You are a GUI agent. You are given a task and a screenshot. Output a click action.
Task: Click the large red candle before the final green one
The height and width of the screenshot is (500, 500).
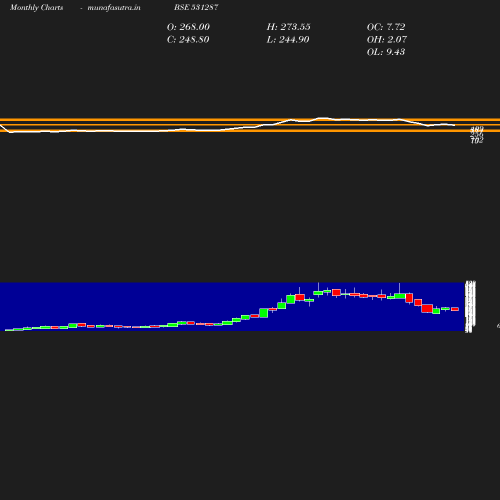pyautogui.click(x=427, y=308)
